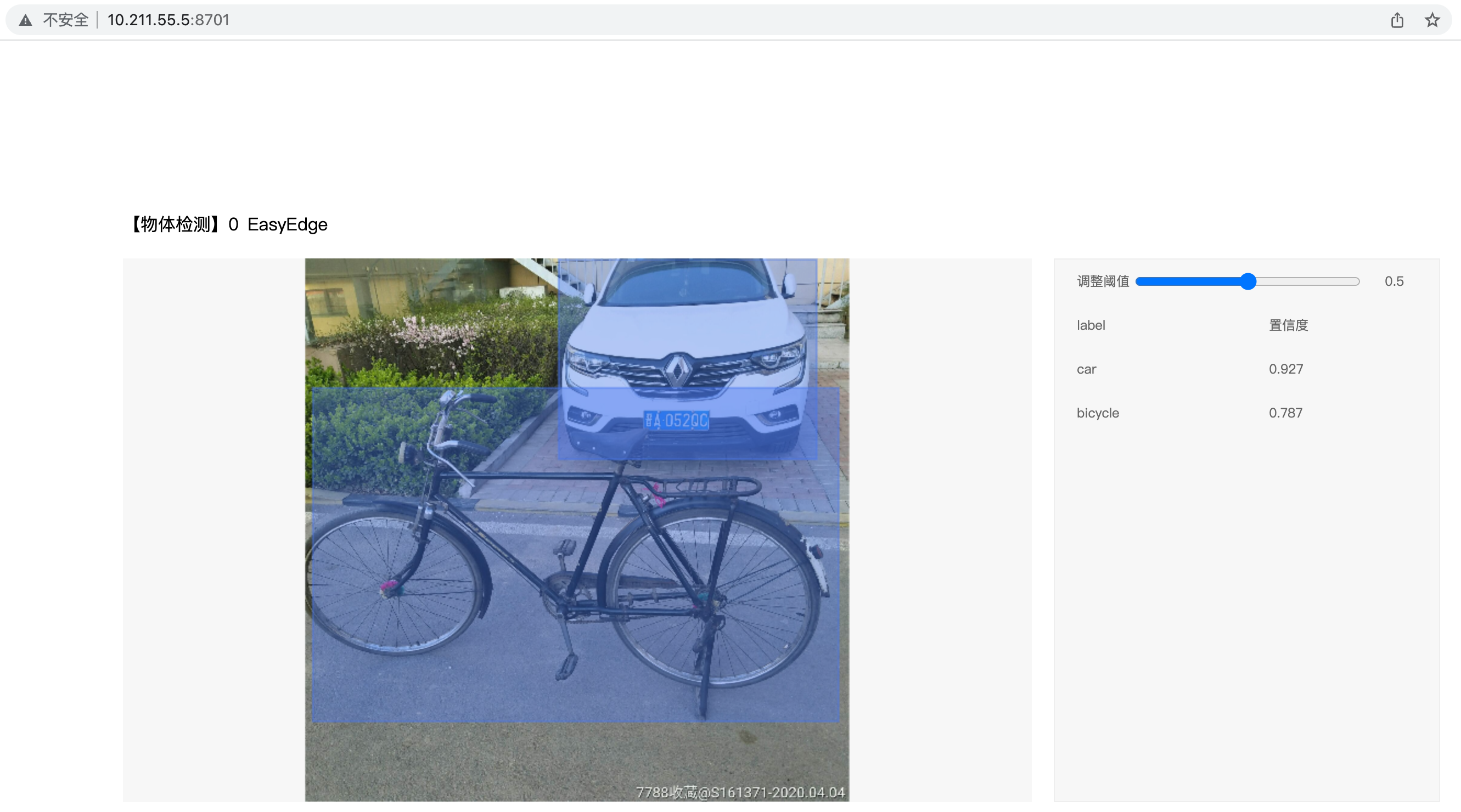This screenshot has width=1461, height=812.
Task: Click the address bar URL 10.211.55.5:8701
Action: point(168,20)
